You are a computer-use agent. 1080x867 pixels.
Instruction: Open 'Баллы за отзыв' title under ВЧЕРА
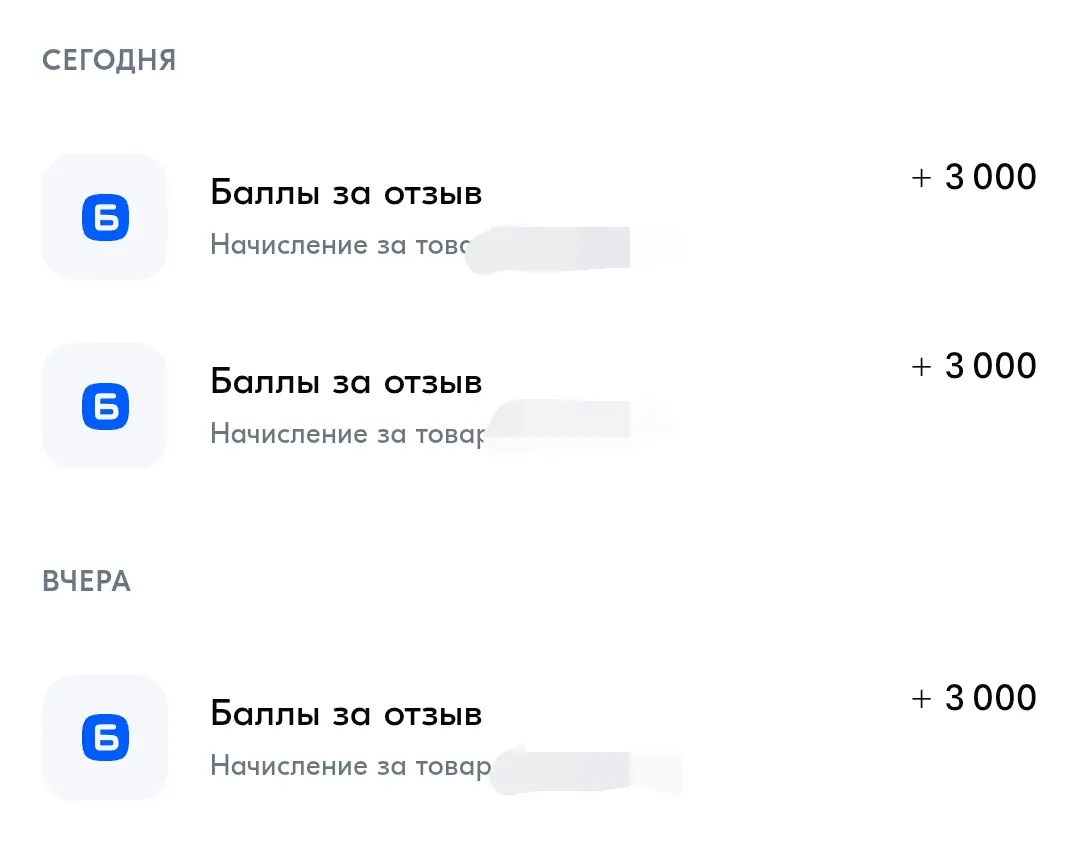pyautogui.click(x=346, y=713)
